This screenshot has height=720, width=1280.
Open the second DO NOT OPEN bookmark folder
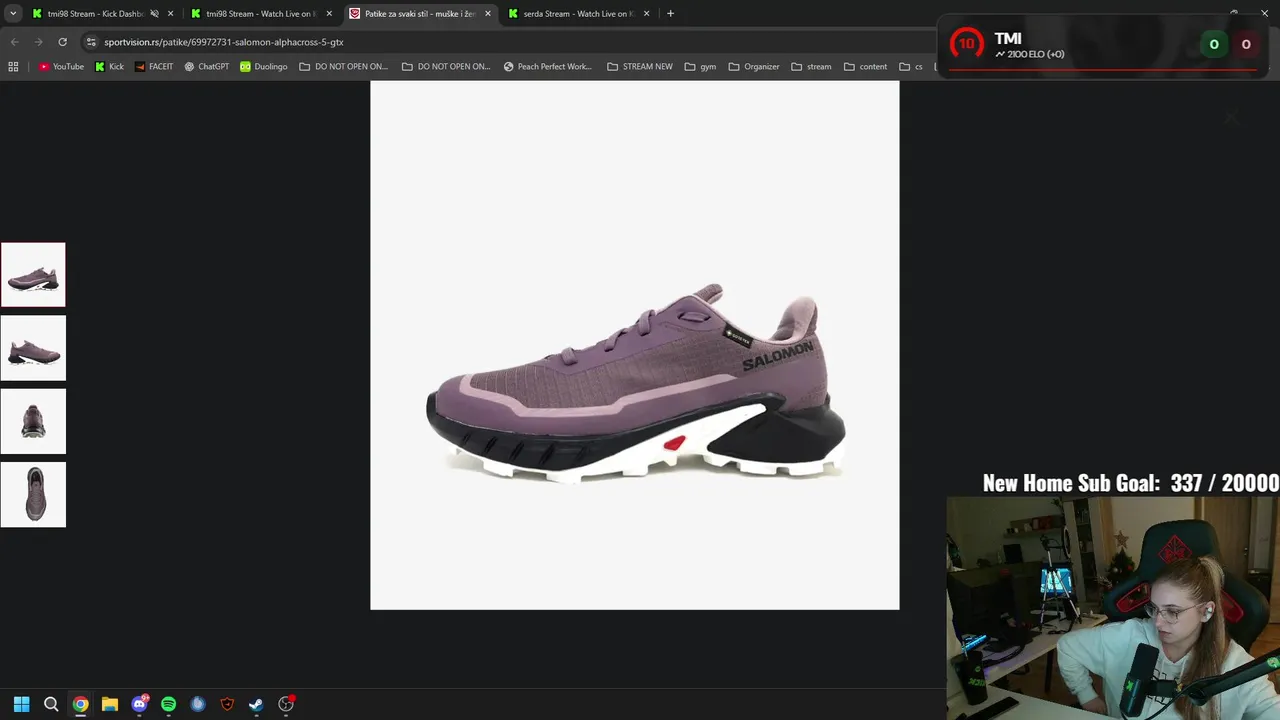(x=446, y=67)
